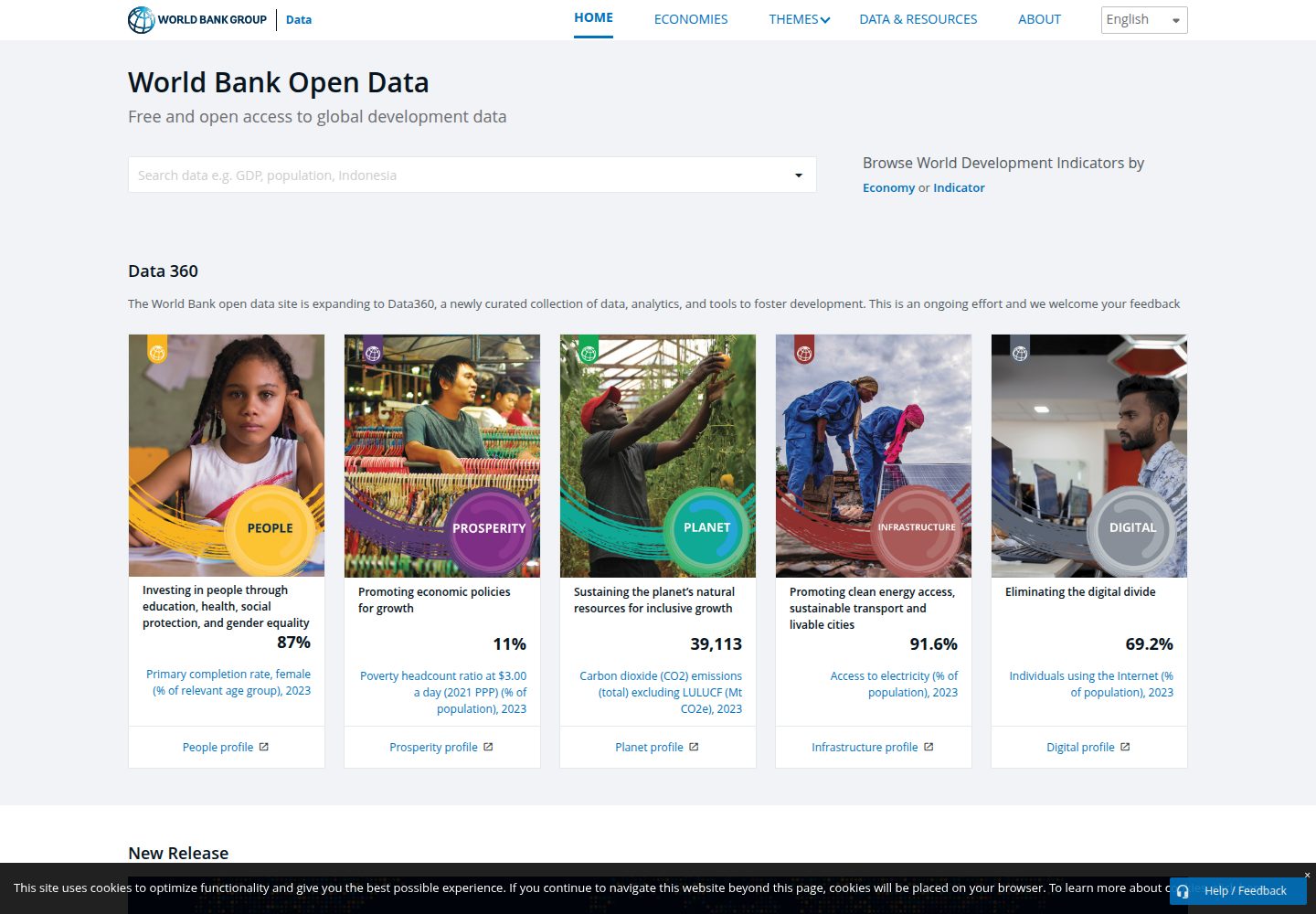Click the red ribbon badge on Infrastructure card
Screen dimensions: 1316x914
804,350
